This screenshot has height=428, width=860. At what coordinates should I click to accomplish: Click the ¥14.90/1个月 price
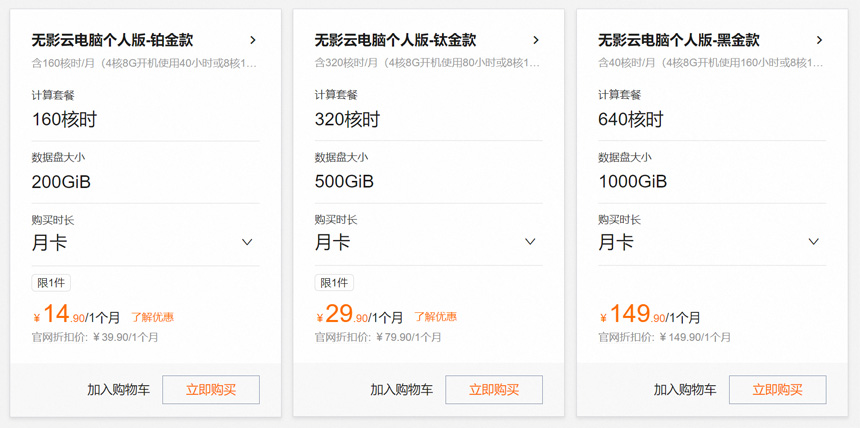76,315
